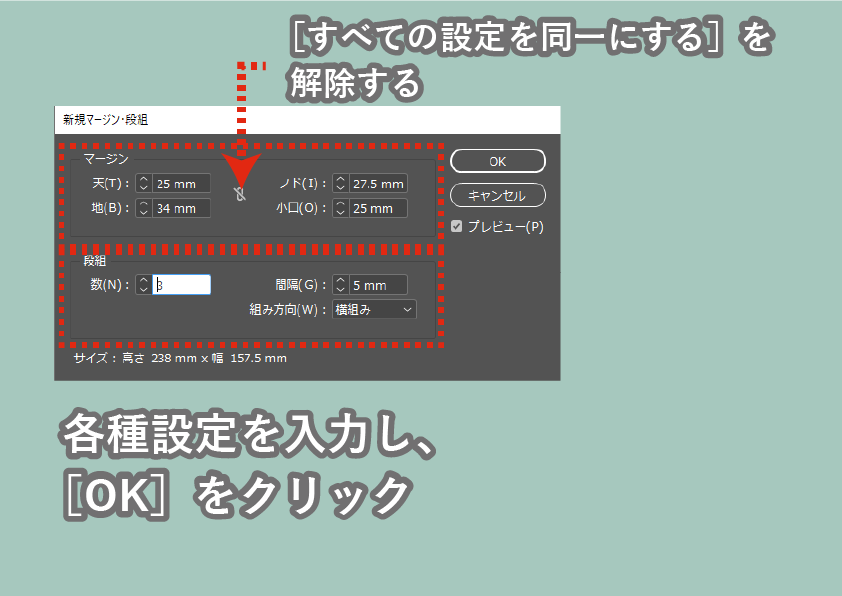This screenshot has width=842, height=596.
Task: Click the サイズ text at dialog bottom
Action: pos(180,358)
